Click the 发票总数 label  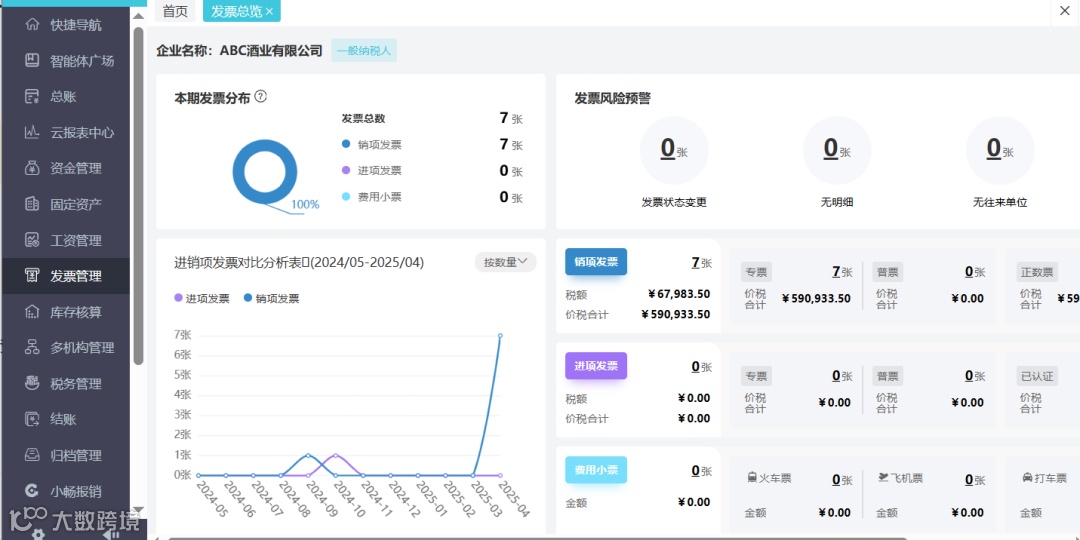pos(363,118)
